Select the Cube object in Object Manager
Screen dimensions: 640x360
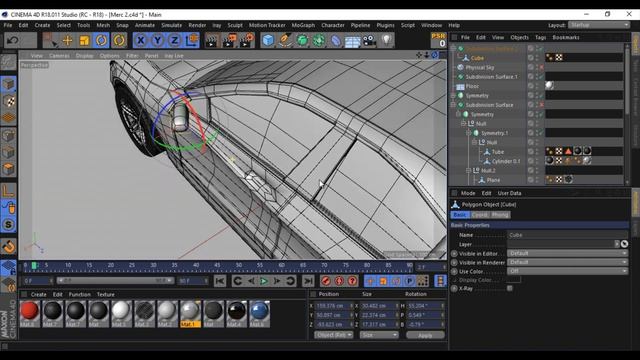(477, 58)
